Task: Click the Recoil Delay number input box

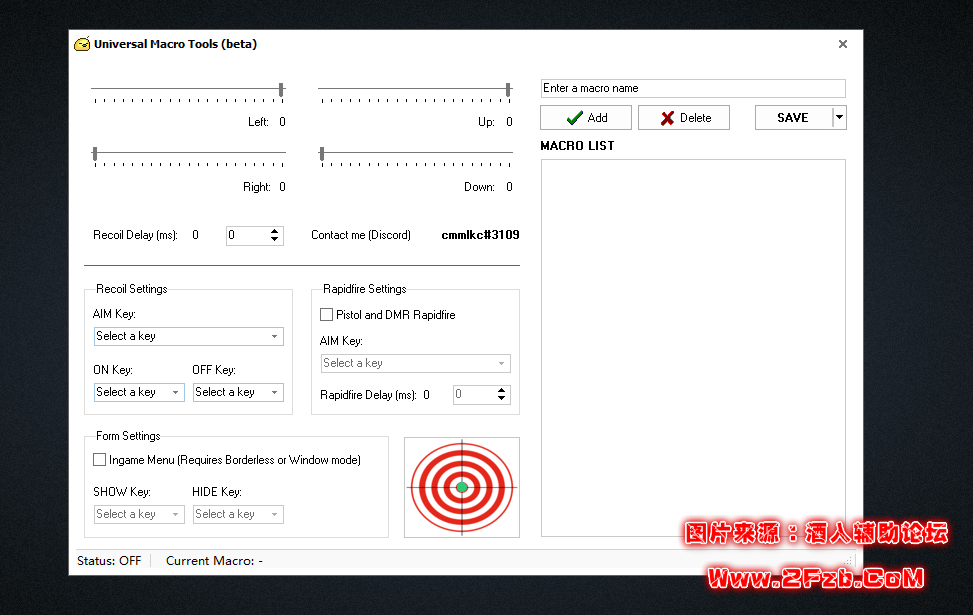Action: (x=246, y=236)
